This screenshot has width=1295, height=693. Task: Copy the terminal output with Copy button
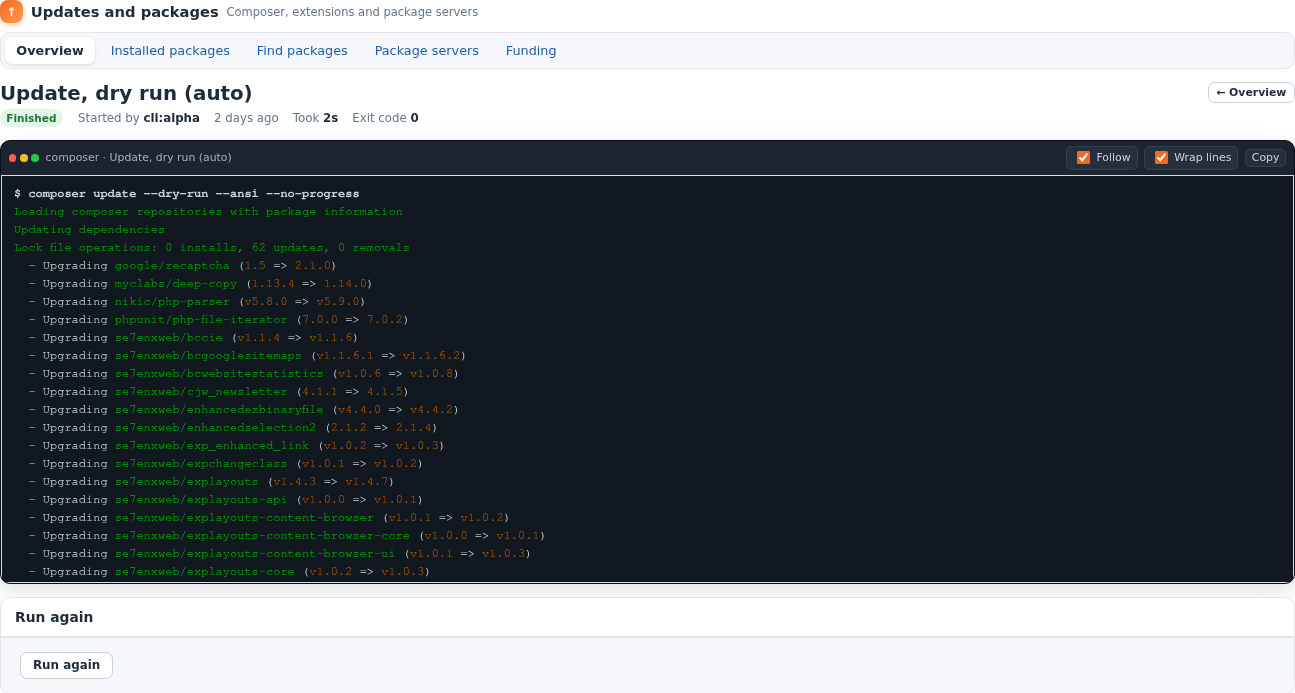(x=1265, y=157)
